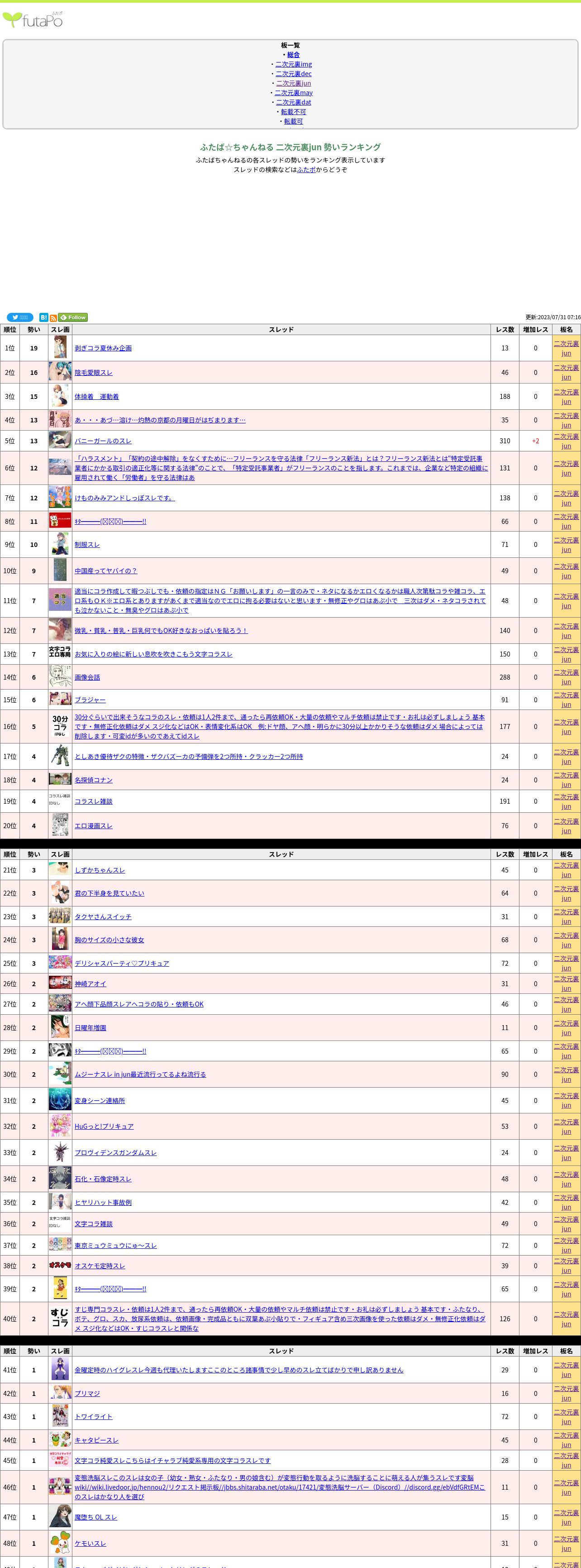Go to the 二次元裏may board

tap(293, 93)
